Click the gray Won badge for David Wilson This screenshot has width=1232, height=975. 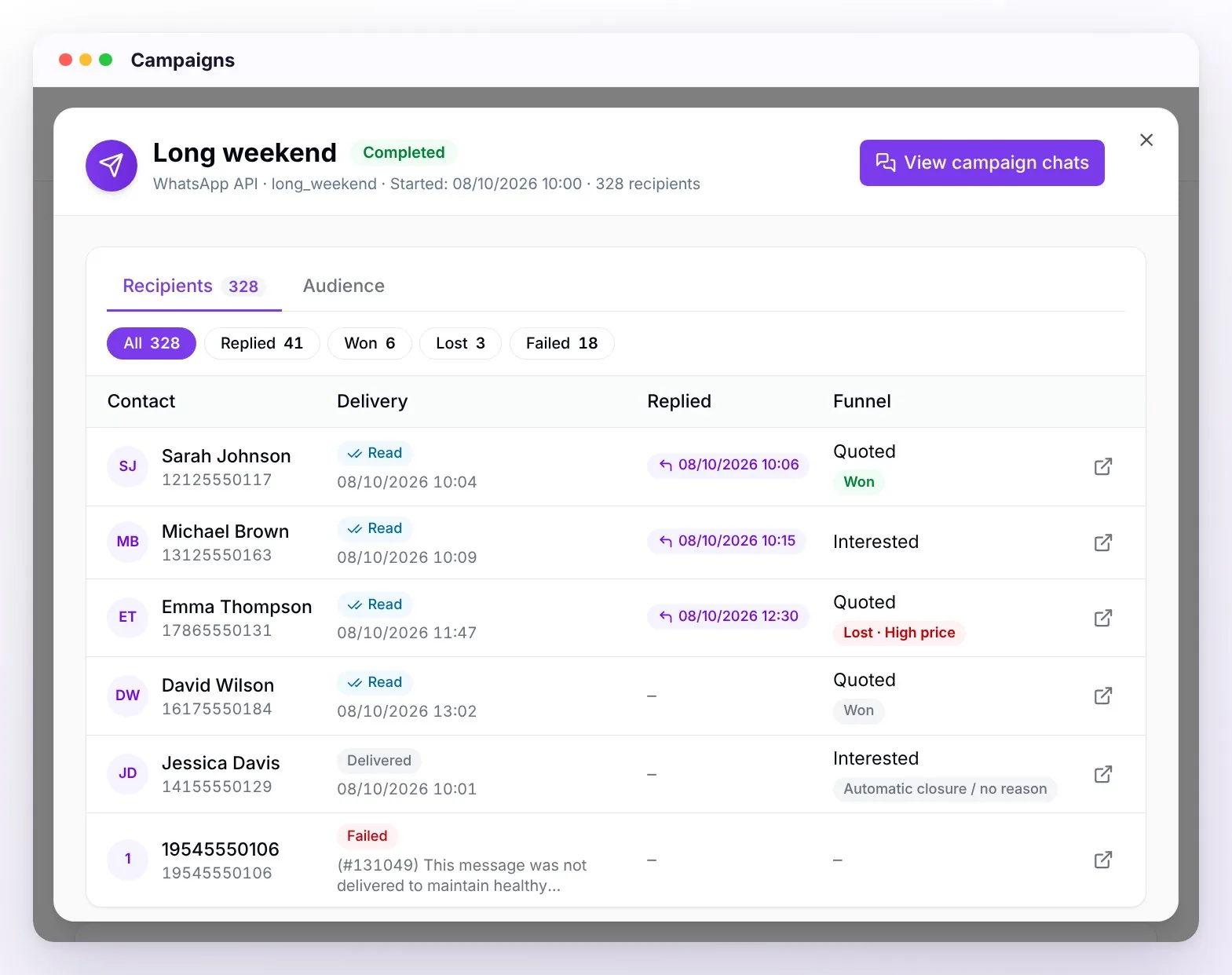point(859,710)
